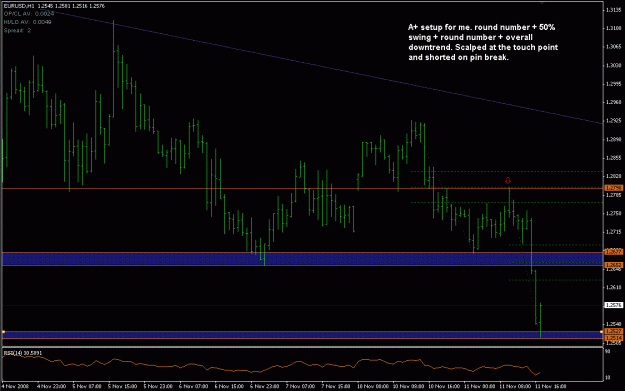Click the 1.3100 price axis label
The image size is (625, 391).
pyautogui.click(x=613, y=28)
